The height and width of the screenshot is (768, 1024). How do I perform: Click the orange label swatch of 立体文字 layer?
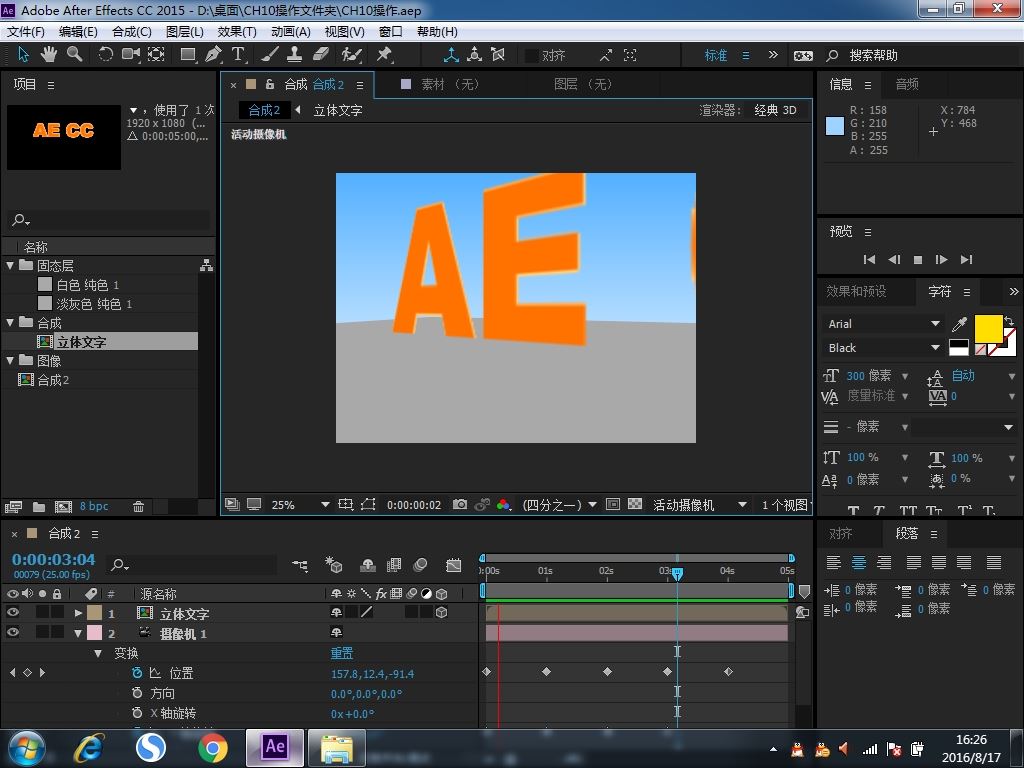pyautogui.click(x=95, y=613)
